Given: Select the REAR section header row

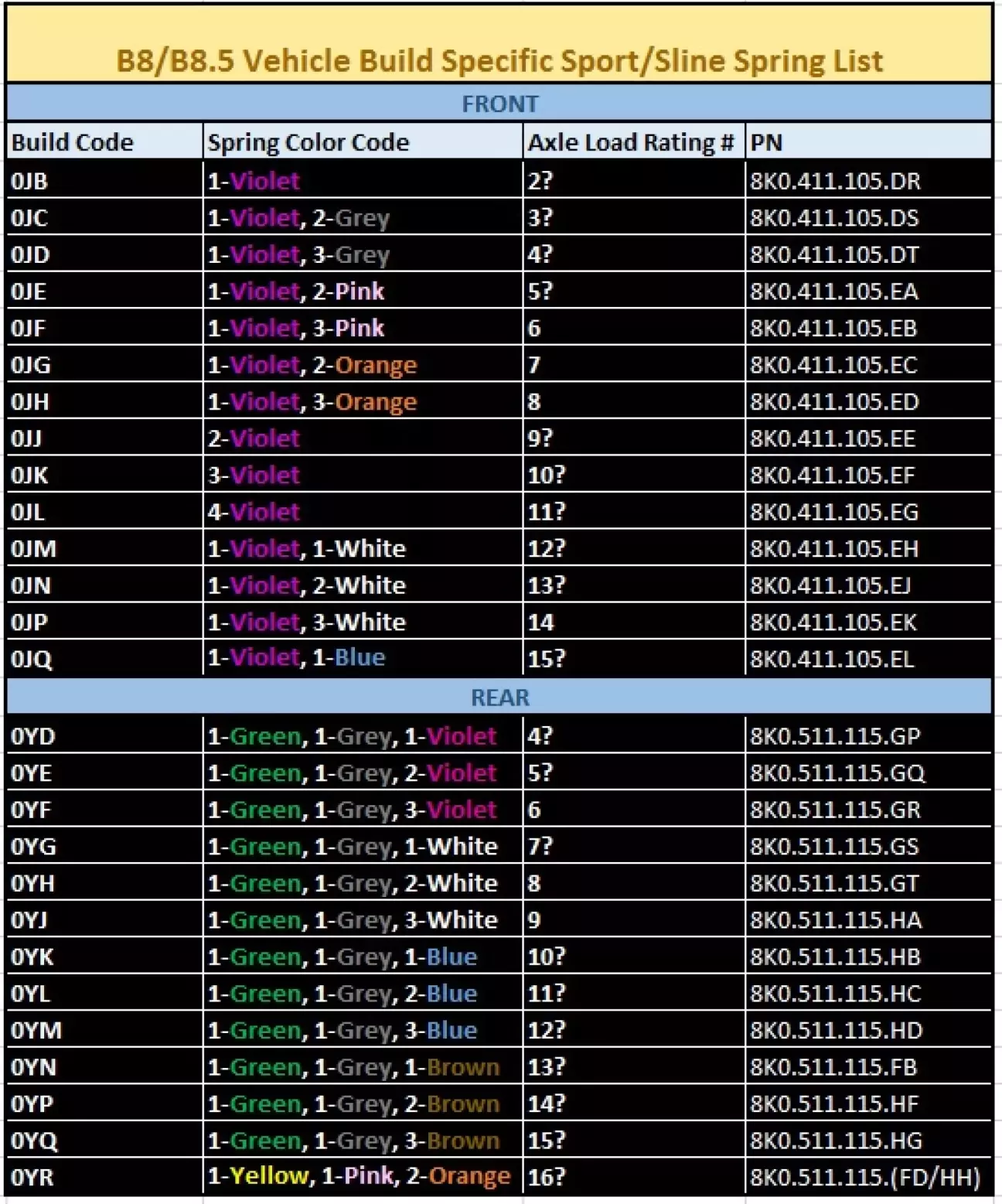Looking at the screenshot, I should [499, 698].
